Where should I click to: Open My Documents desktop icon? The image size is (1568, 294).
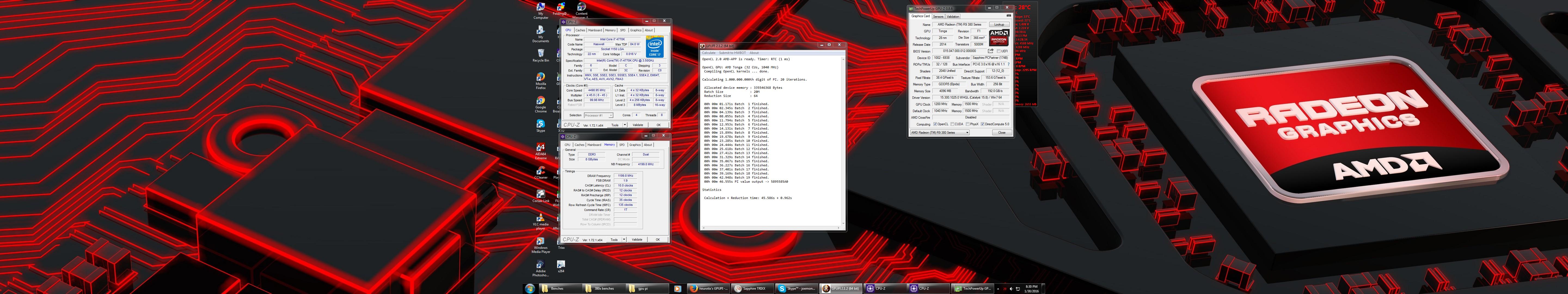tap(541, 33)
